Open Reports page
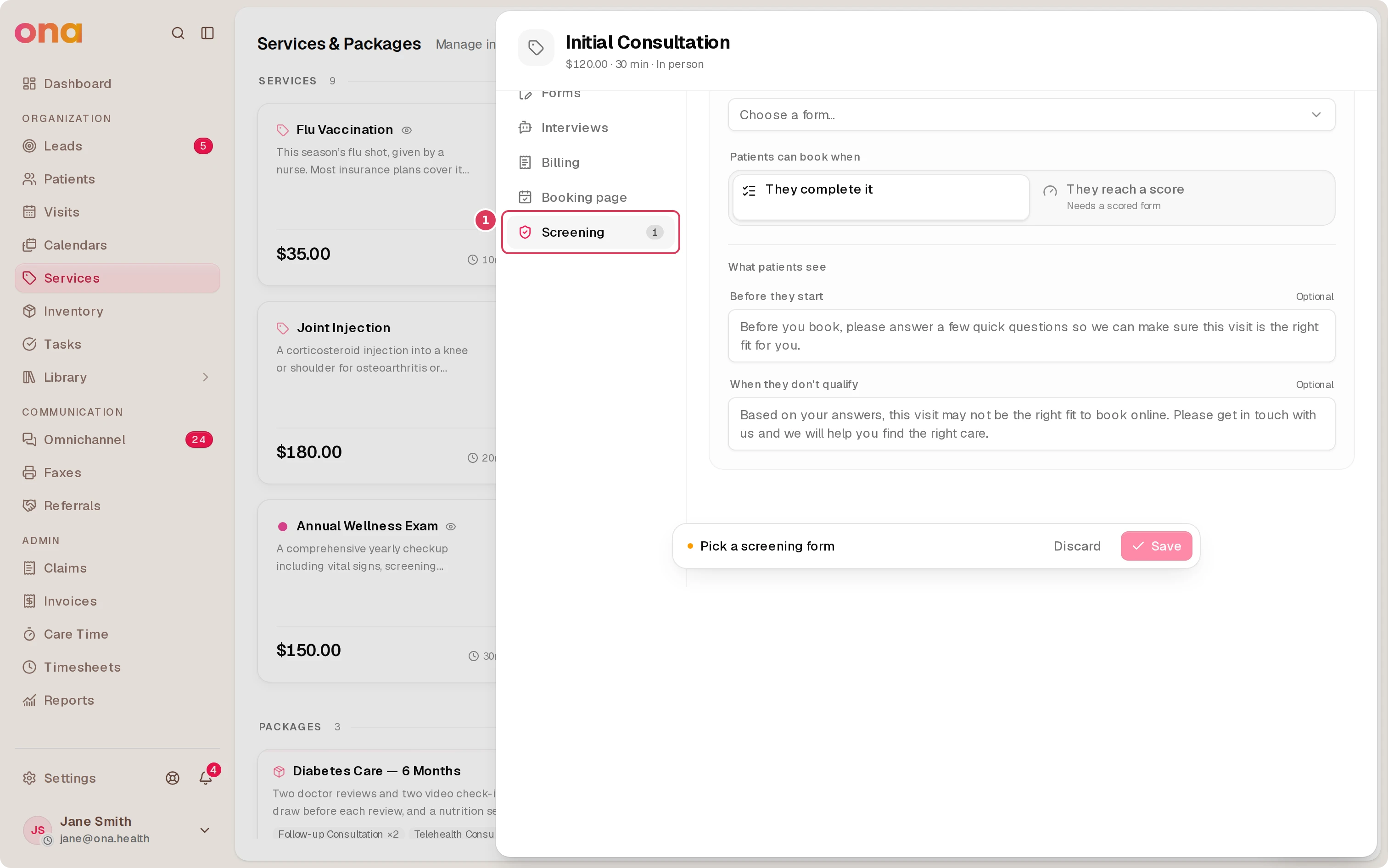1388x868 pixels. pos(117,701)
